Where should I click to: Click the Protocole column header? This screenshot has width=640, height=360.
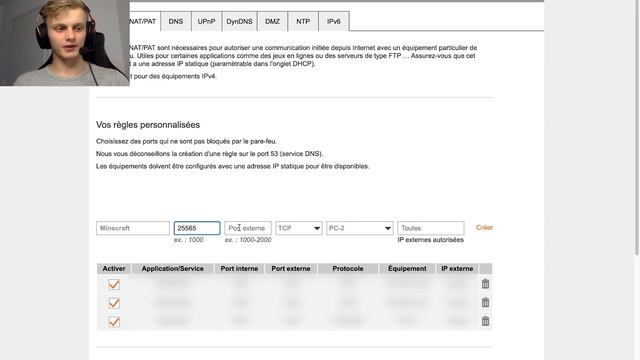click(348, 269)
